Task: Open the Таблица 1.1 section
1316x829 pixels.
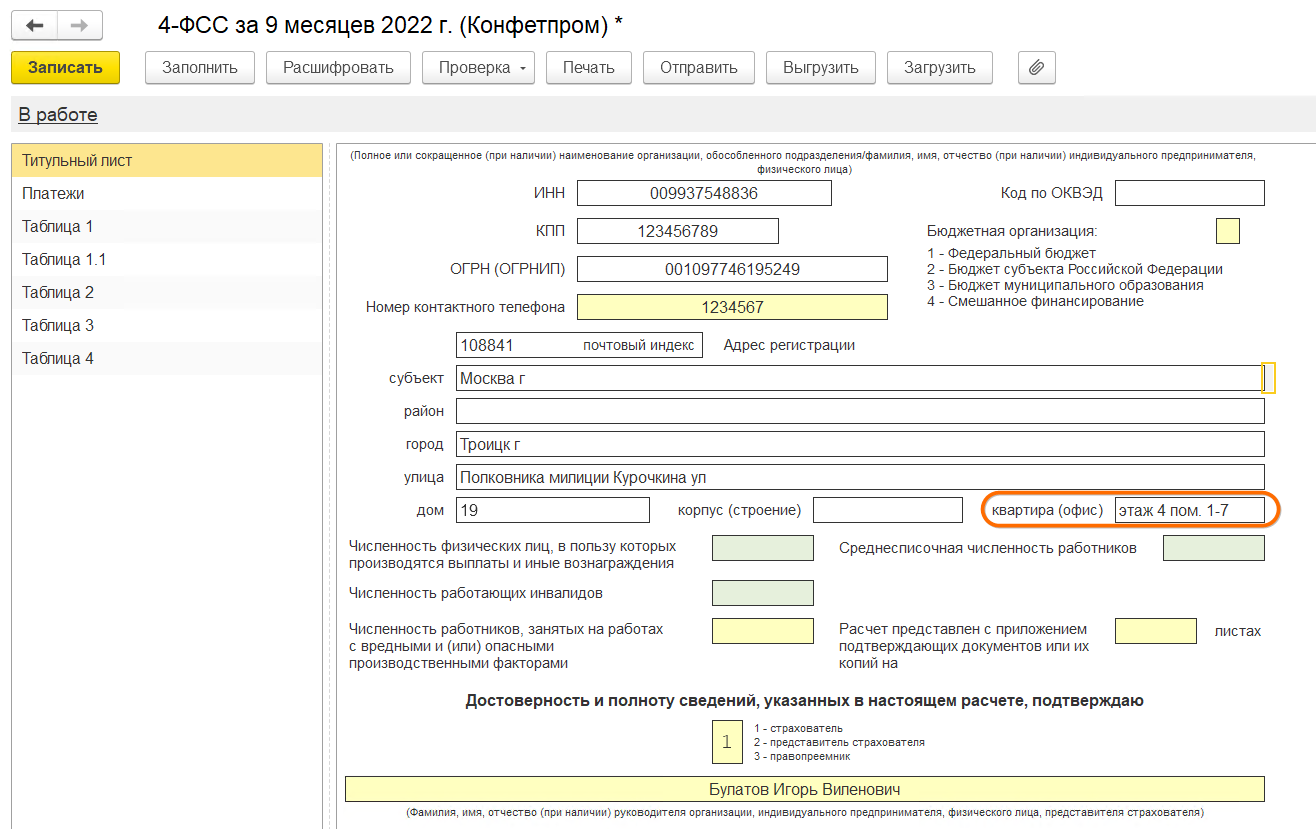Action: pyautogui.click(x=166, y=260)
